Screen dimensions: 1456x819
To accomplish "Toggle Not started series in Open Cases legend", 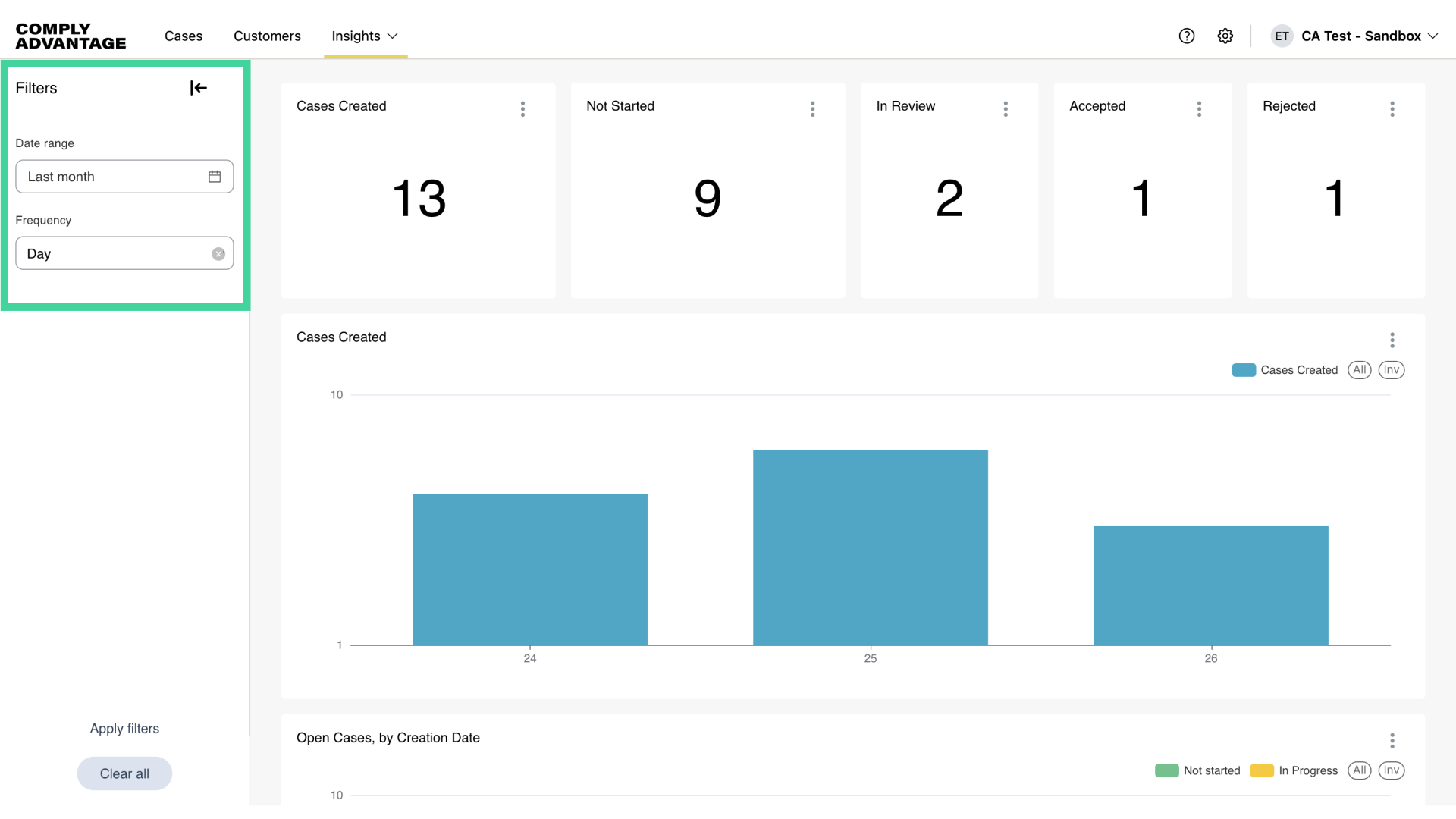I will (x=1197, y=770).
